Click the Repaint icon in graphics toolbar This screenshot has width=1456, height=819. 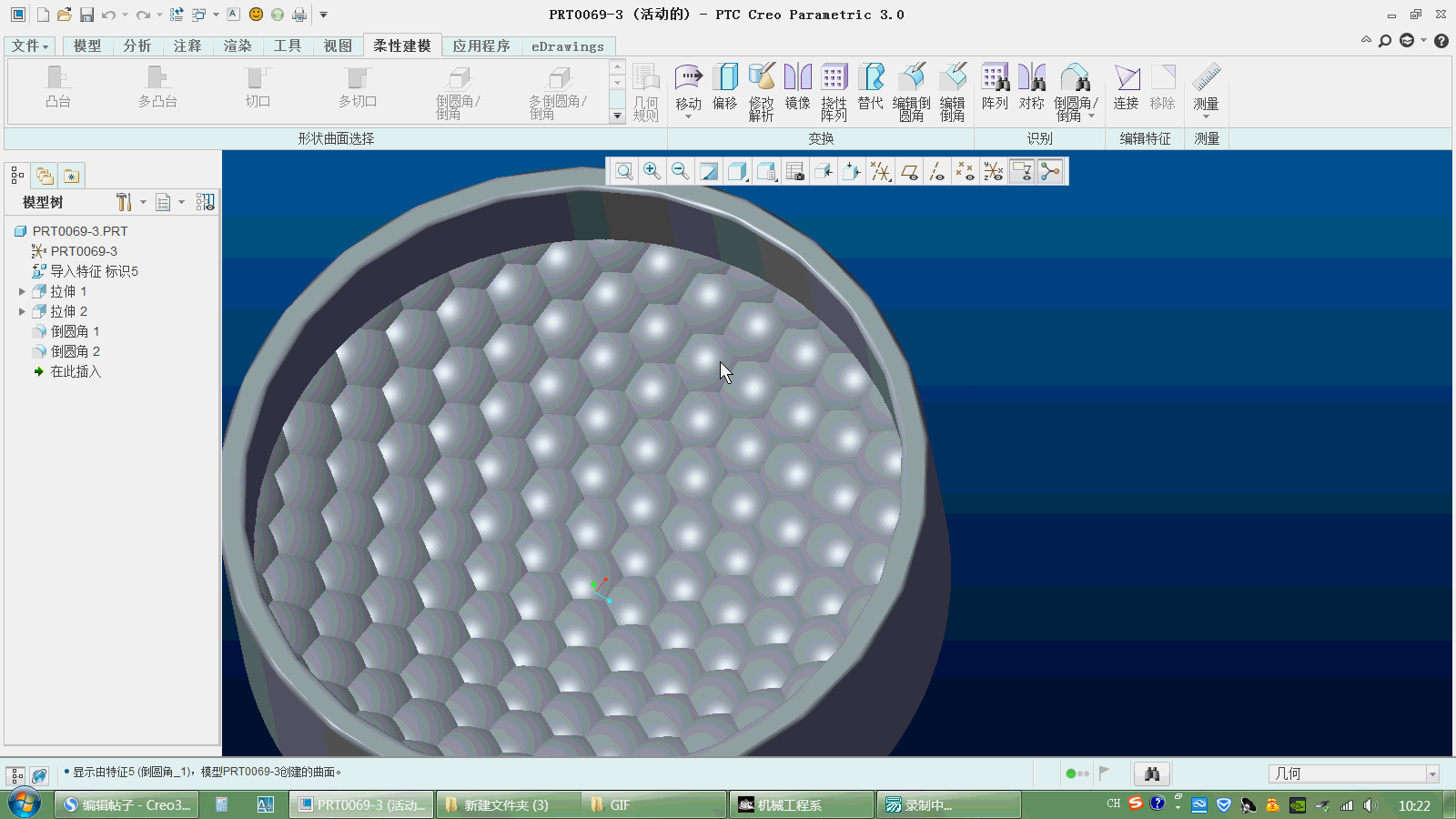[x=709, y=171]
